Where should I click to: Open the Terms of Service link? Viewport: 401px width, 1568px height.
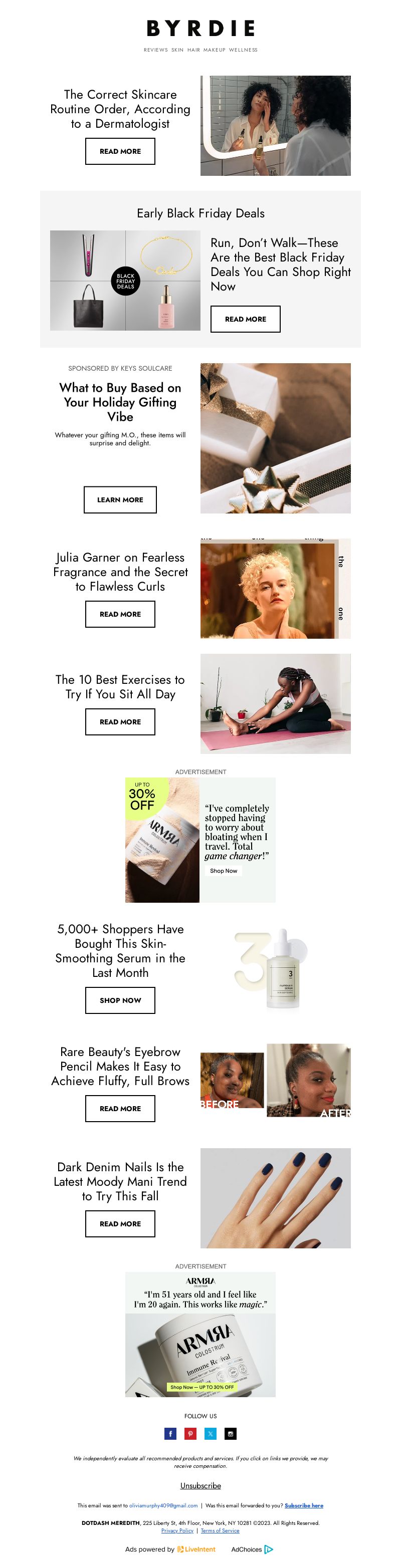tap(220, 1530)
